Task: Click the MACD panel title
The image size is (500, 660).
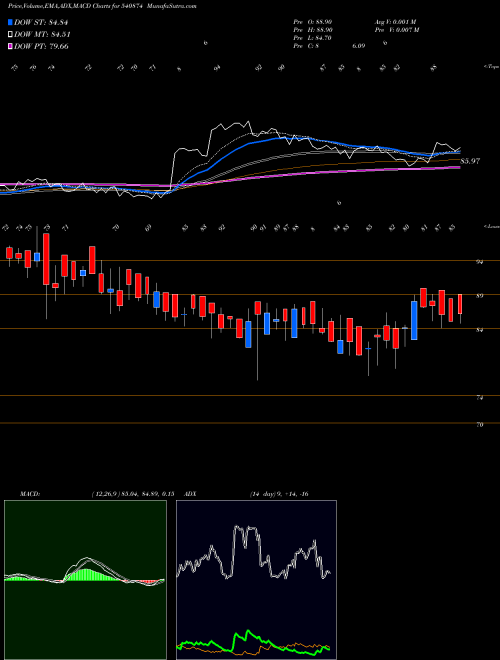Action: pyautogui.click(x=29, y=494)
